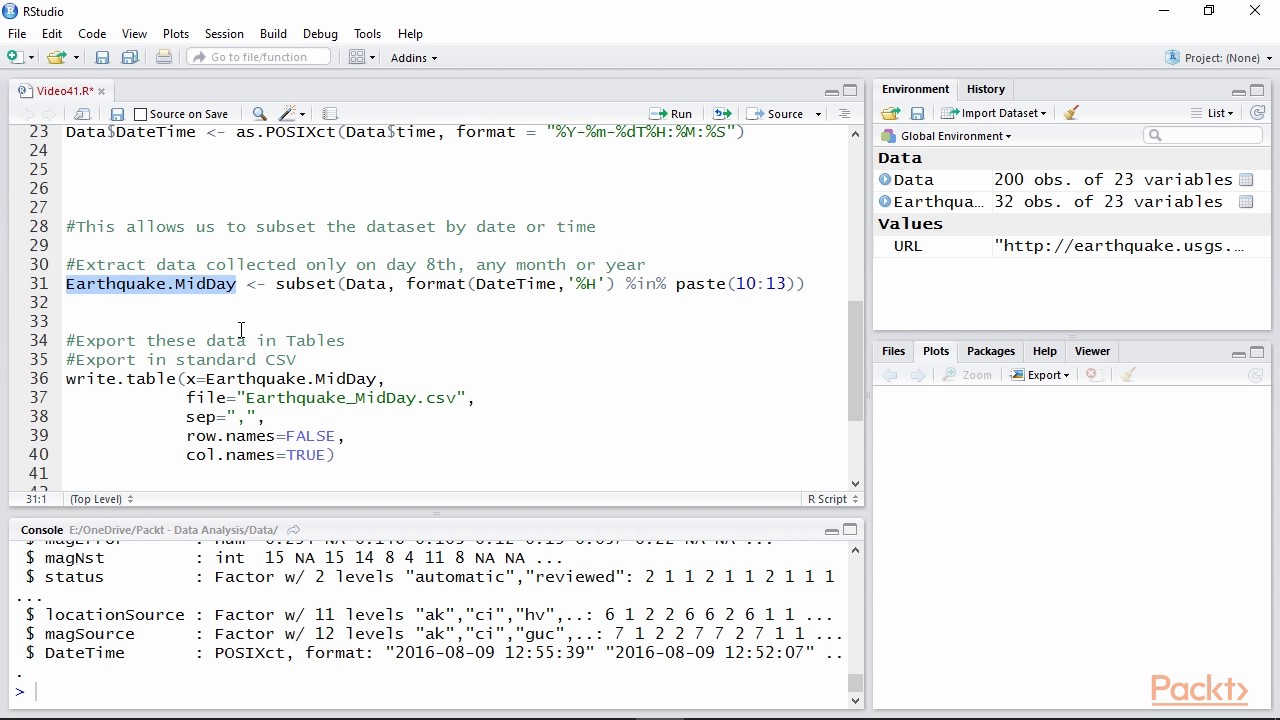Click the Go to file/function field
Image resolution: width=1280 pixels, height=720 pixels.
pyautogui.click(x=259, y=57)
